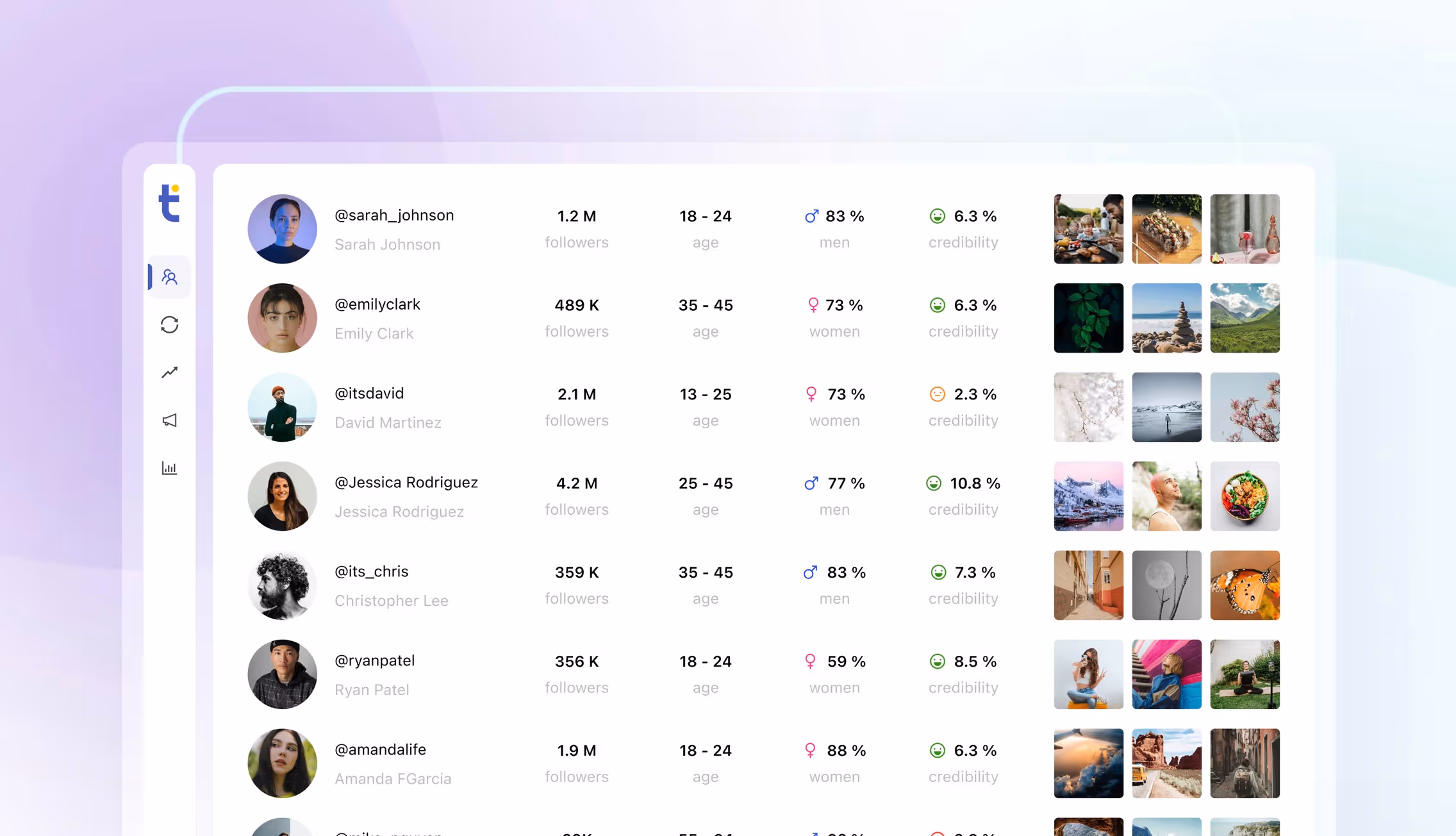Select the @Jessica Rodriguez username

(406, 483)
